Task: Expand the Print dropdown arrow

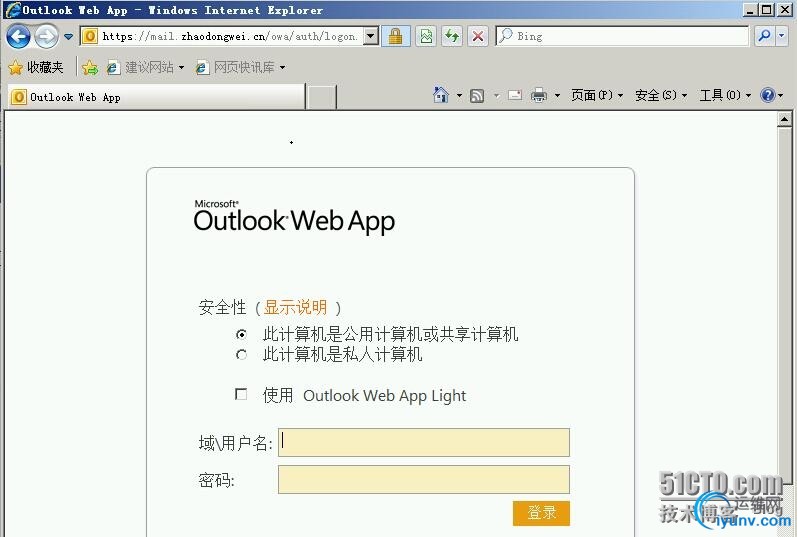Action: point(557,96)
